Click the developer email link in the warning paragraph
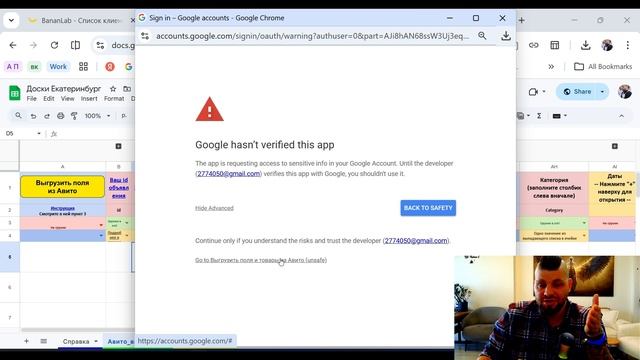The width and height of the screenshot is (640, 360). 229,173
